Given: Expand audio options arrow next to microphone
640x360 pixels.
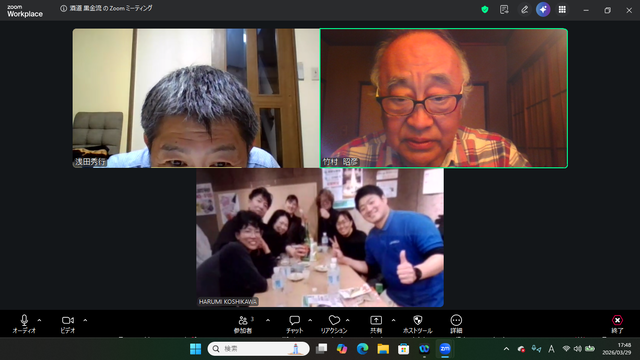Looking at the screenshot, I should [40, 320].
